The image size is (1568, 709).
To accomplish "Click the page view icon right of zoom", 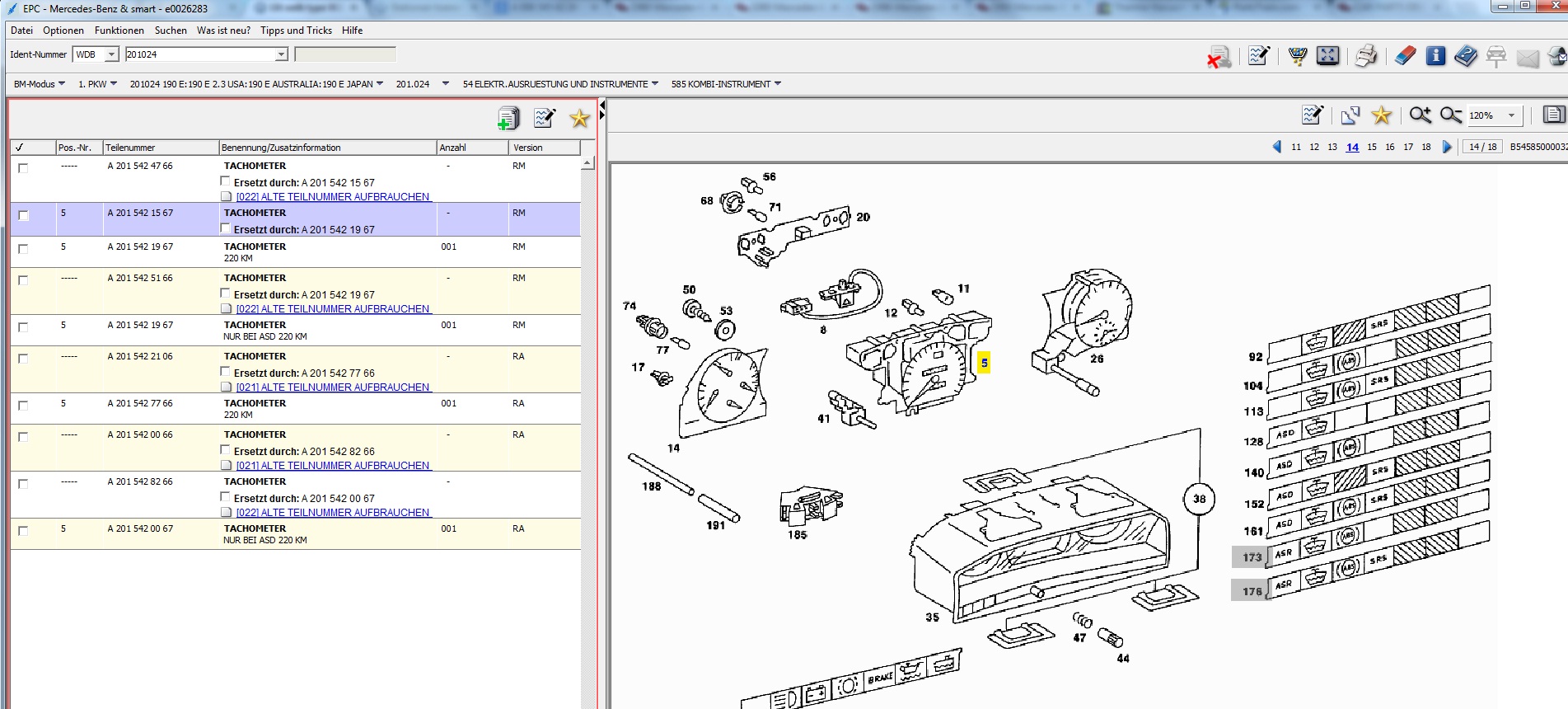I will tap(1554, 115).
